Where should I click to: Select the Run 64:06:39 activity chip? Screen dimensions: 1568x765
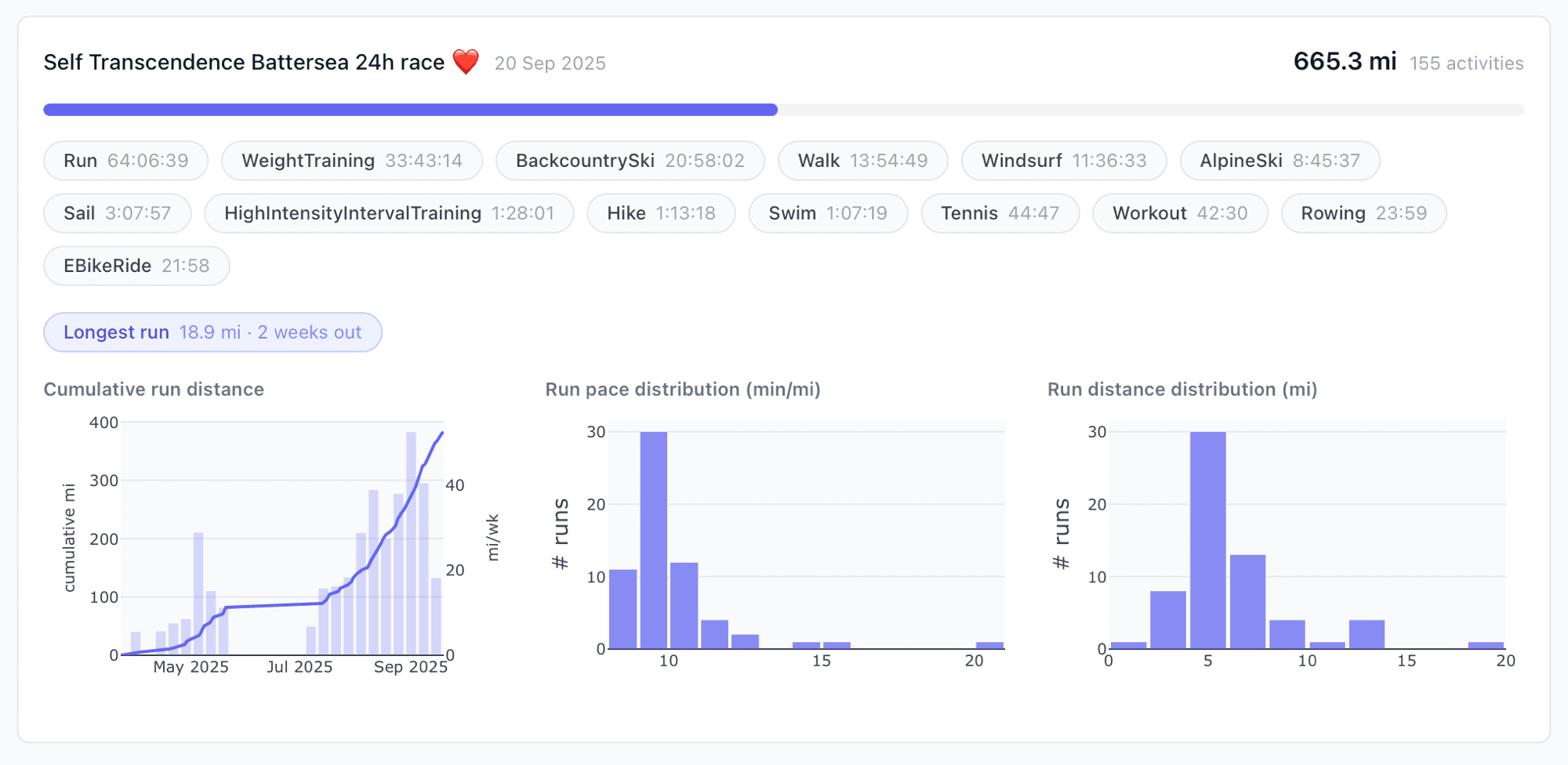[x=126, y=161]
